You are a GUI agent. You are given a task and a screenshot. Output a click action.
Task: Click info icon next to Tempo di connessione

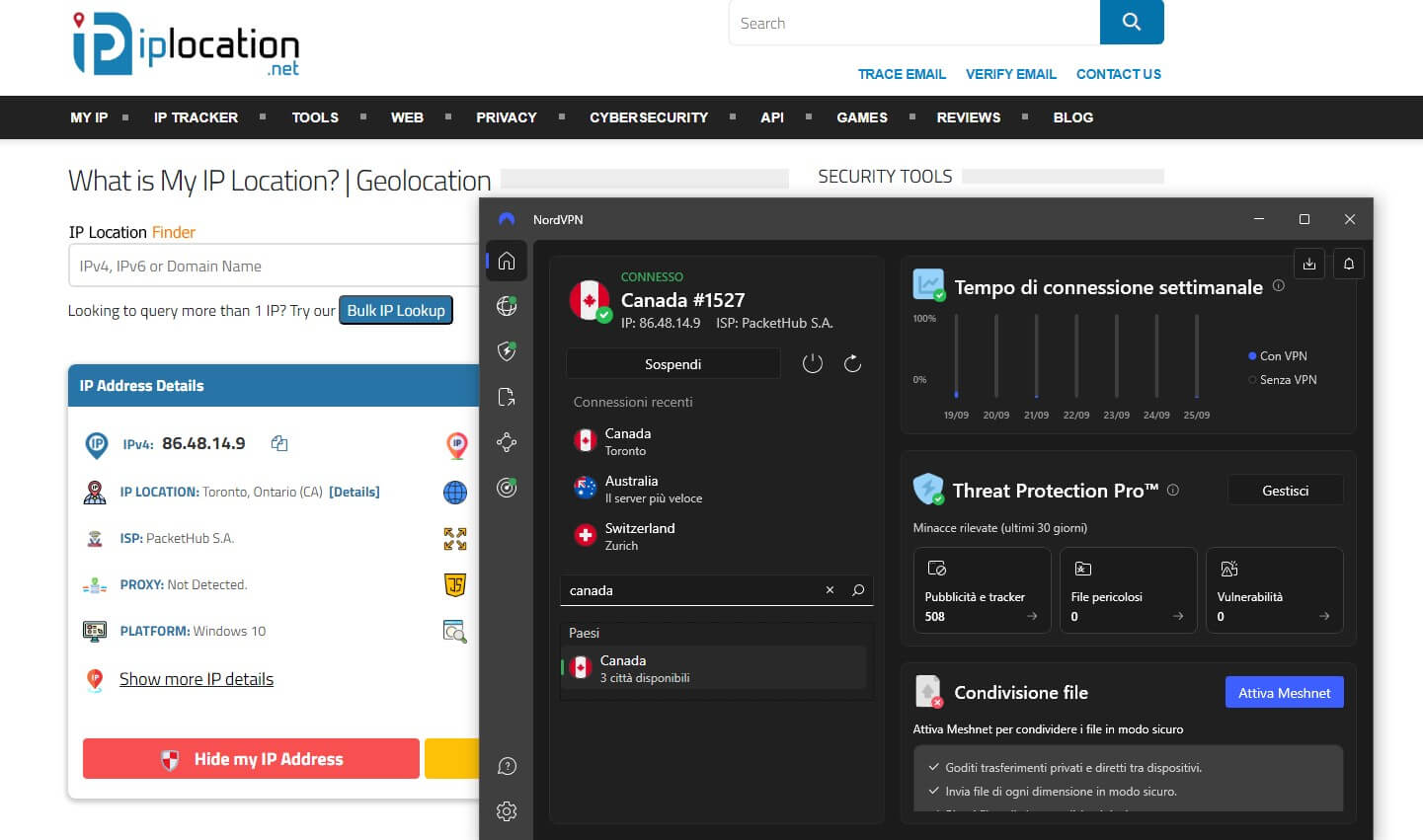(x=1279, y=286)
